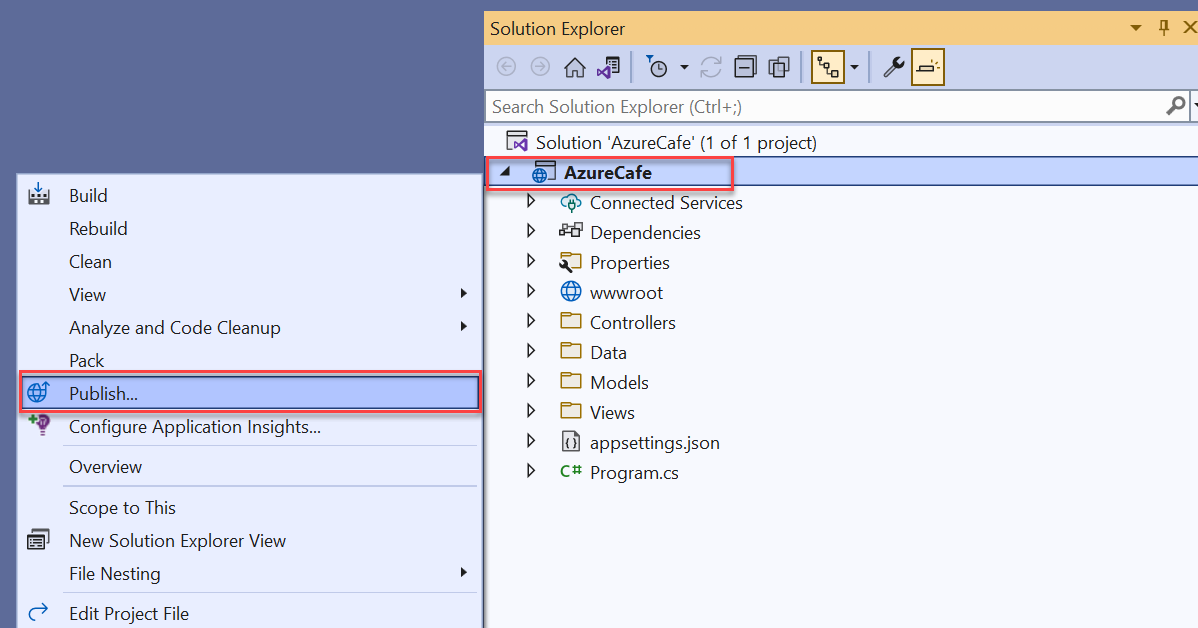Expand the appsettings.json node

click(531, 442)
